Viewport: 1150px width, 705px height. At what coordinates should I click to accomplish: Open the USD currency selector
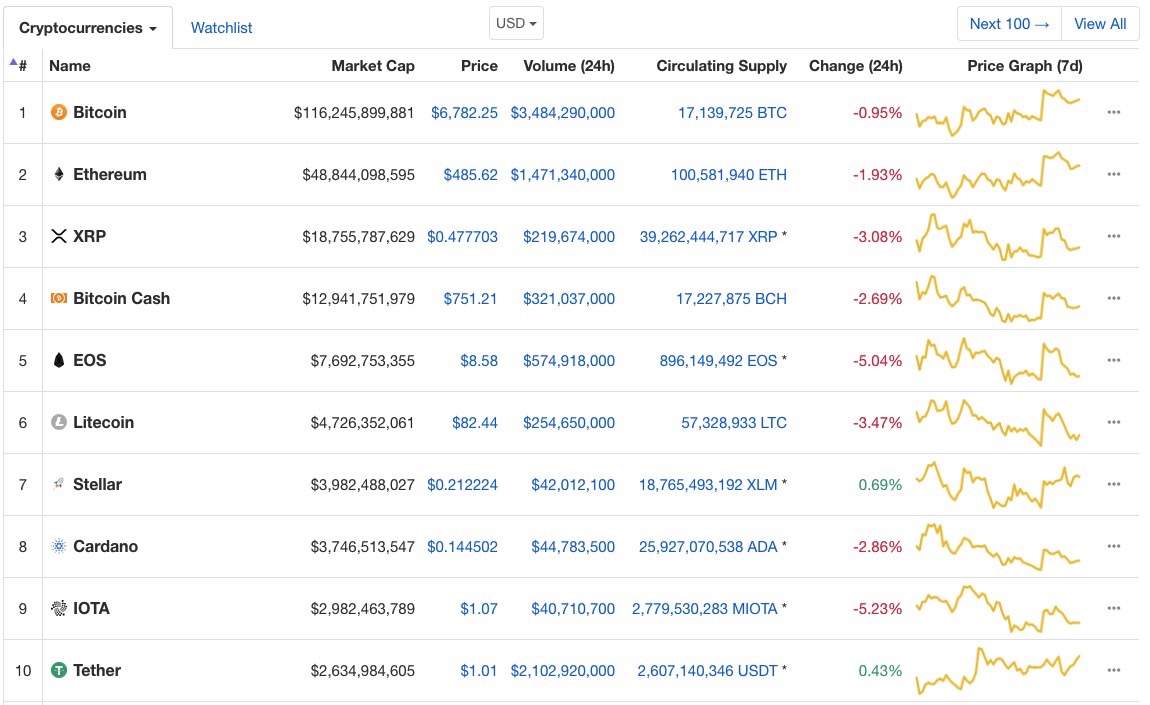pyautogui.click(x=516, y=23)
